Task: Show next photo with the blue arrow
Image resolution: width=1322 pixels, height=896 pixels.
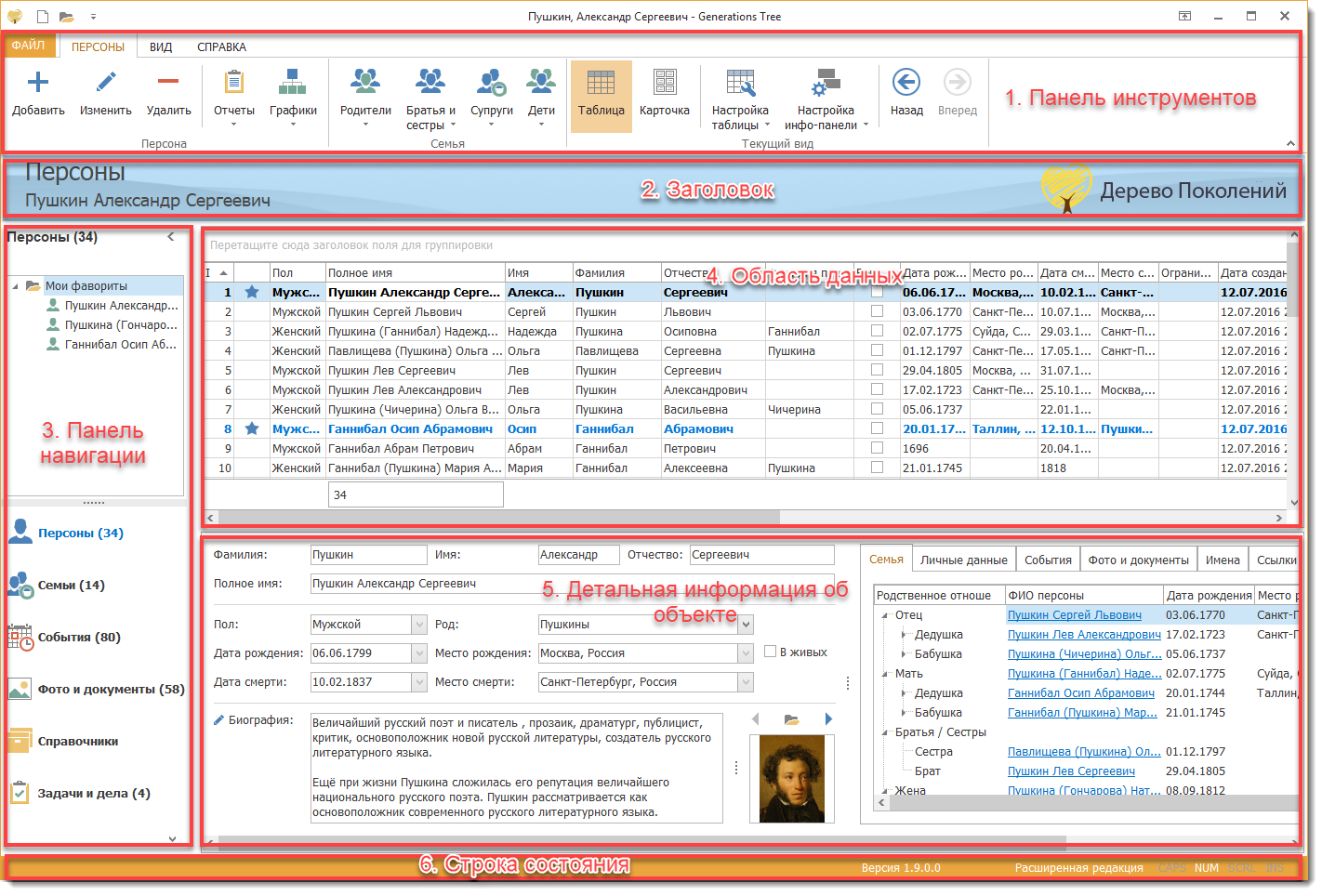Action: click(828, 718)
